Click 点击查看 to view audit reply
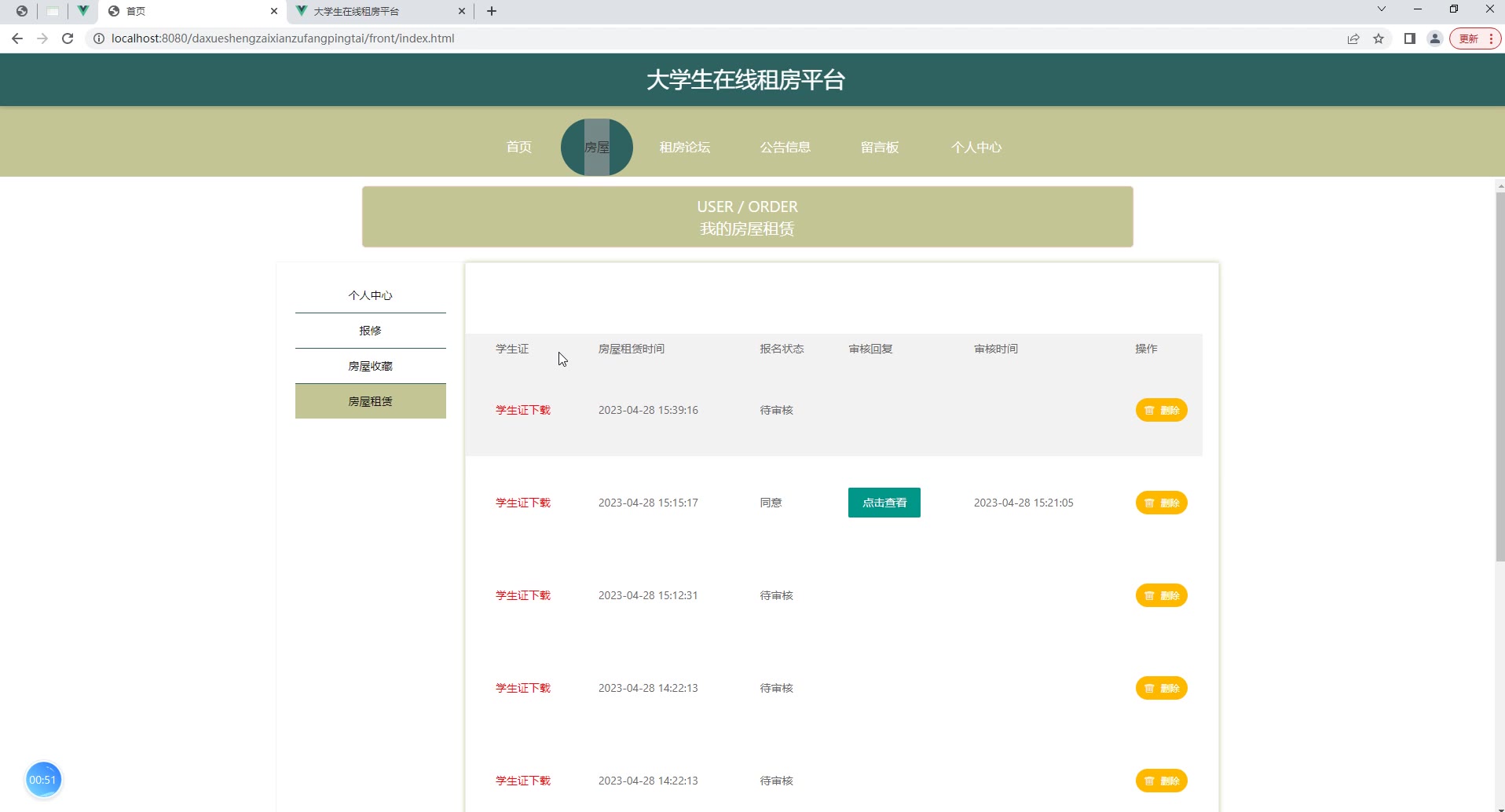1505x812 pixels. [884, 503]
